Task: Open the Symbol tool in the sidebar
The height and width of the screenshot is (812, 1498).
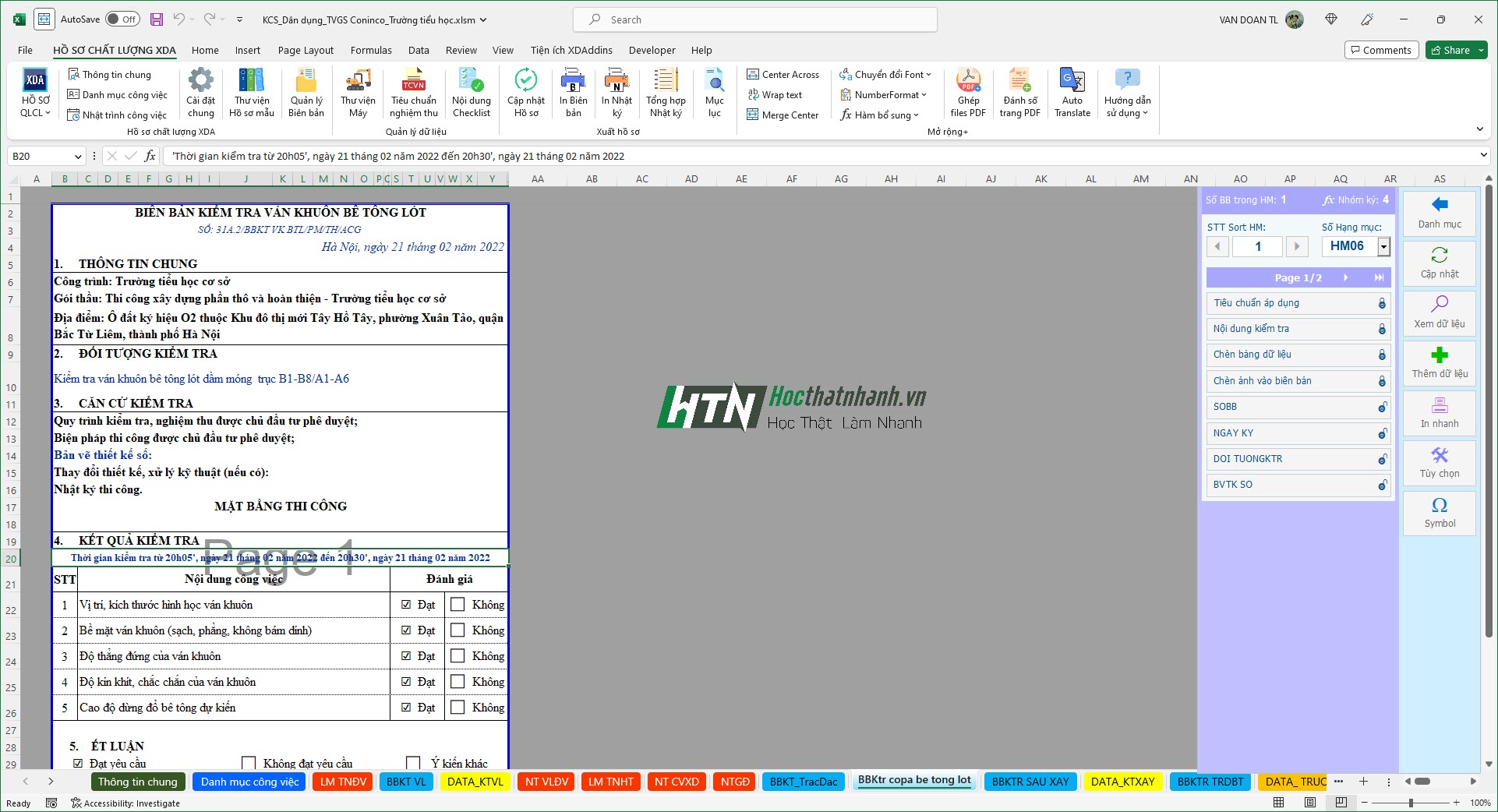Action: coord(1438,513)
